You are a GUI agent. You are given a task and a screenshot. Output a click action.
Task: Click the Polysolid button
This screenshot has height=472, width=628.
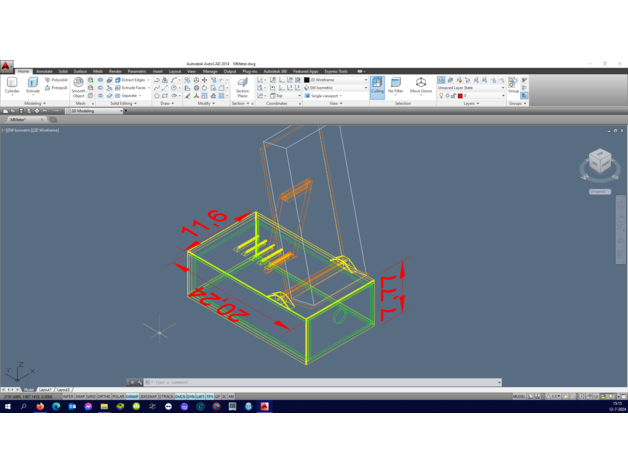coord(57,80)
